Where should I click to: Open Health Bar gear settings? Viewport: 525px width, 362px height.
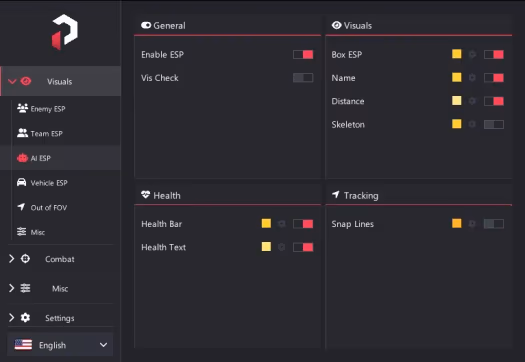(282, 224)
